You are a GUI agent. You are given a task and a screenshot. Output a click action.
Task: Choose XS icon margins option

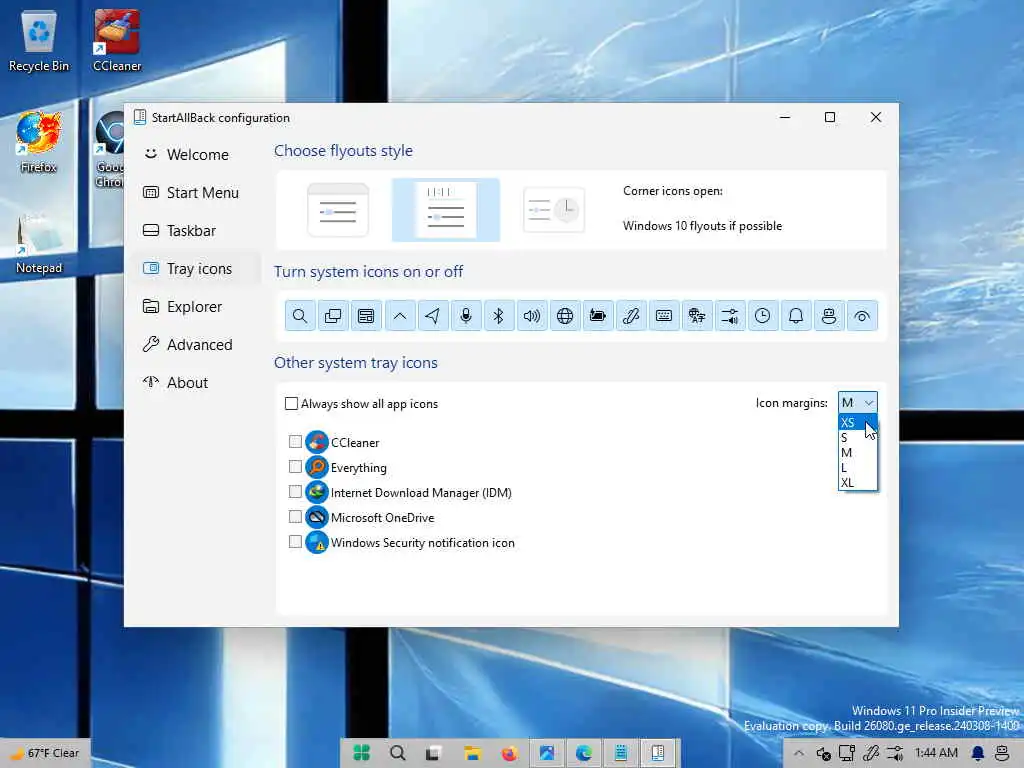pos(857,423)
